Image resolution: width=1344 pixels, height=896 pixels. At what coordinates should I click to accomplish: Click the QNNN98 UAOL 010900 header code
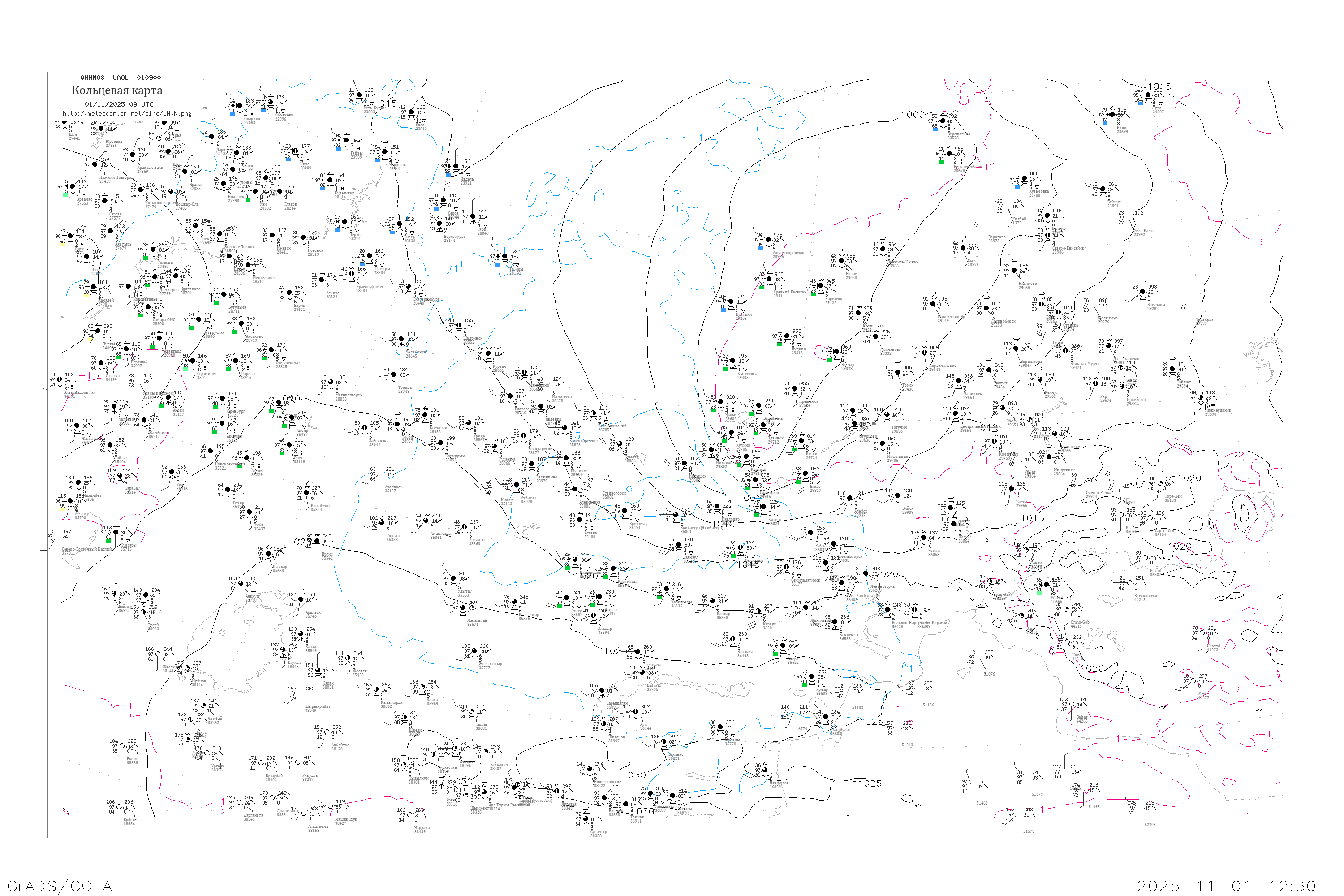coord(121,78)
